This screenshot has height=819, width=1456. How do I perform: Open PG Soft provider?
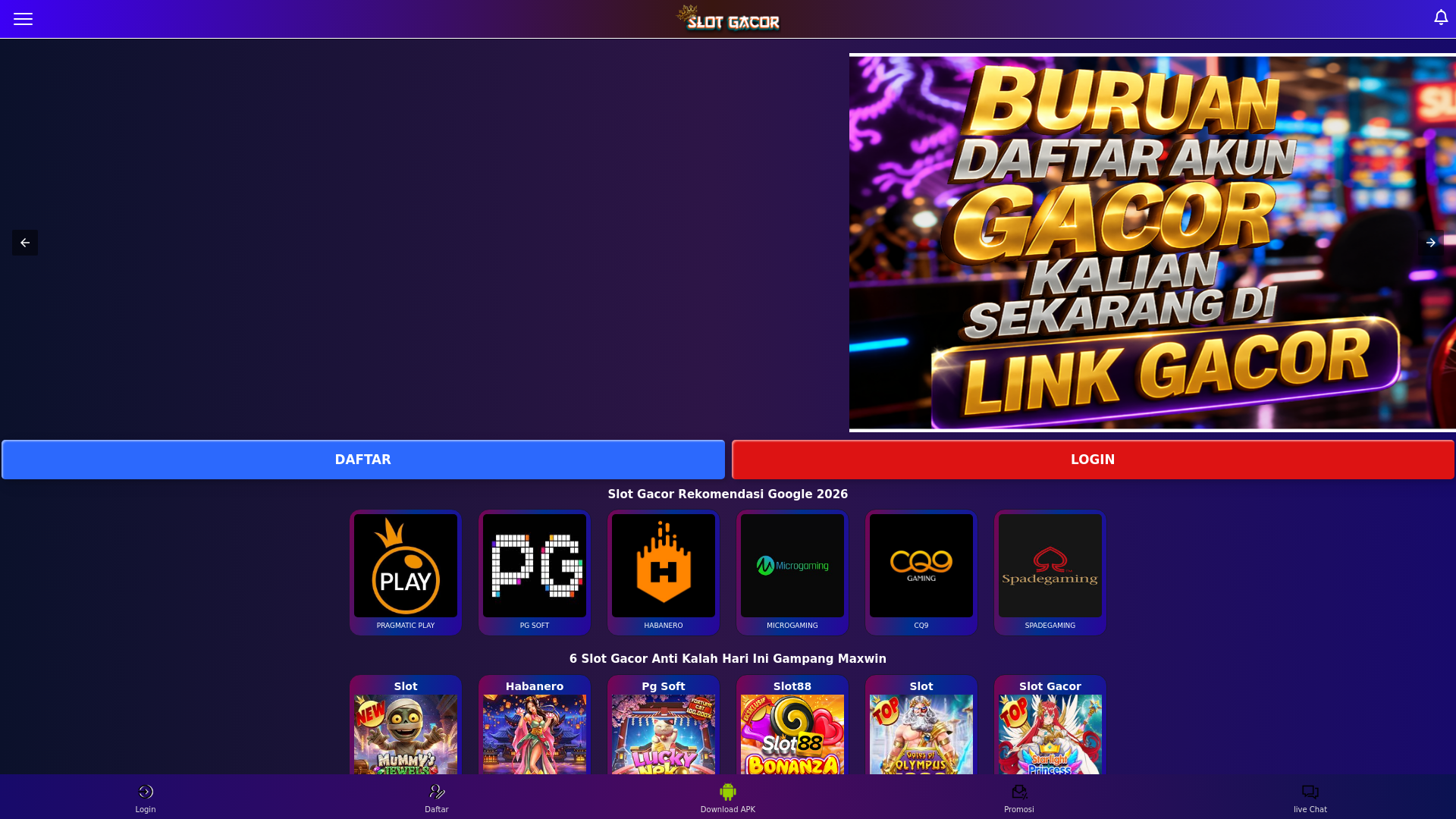535,573
